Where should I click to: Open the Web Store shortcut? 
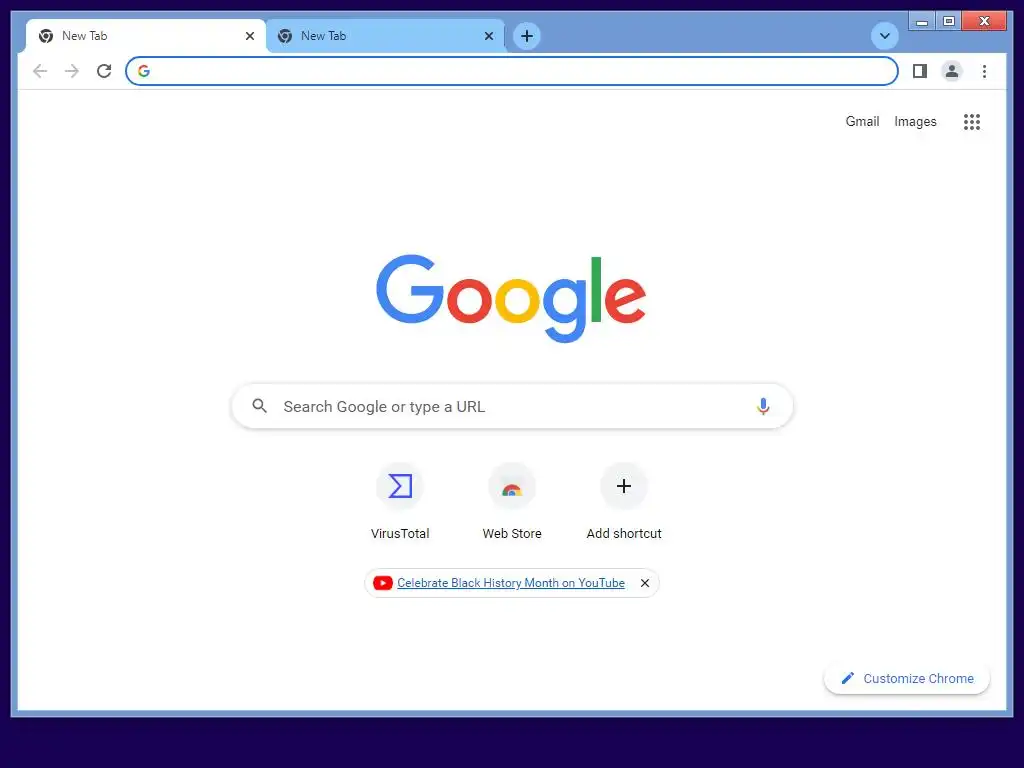coord(512,502)
